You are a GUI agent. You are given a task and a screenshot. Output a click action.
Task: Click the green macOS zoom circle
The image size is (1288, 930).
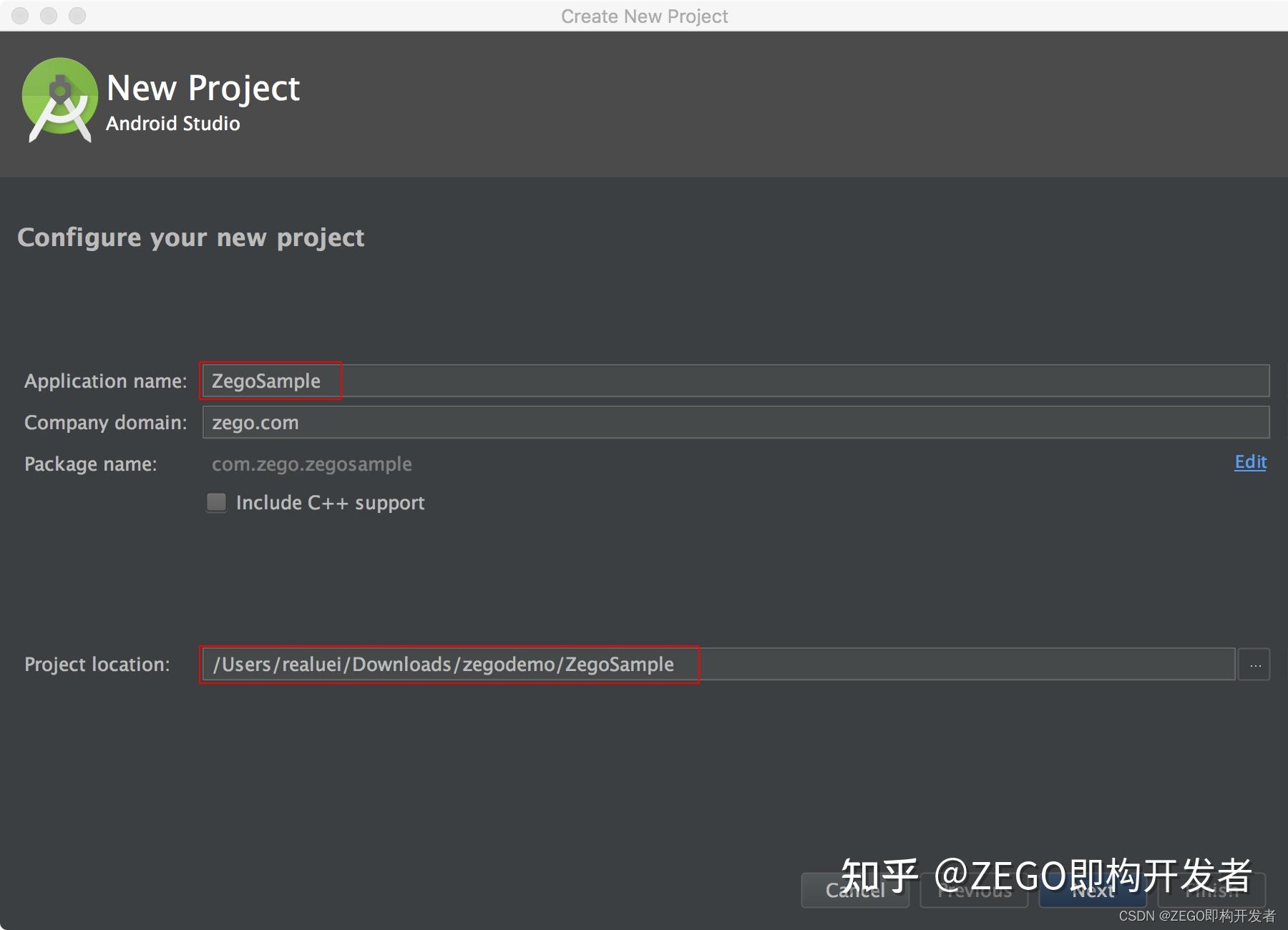[77, 16]
